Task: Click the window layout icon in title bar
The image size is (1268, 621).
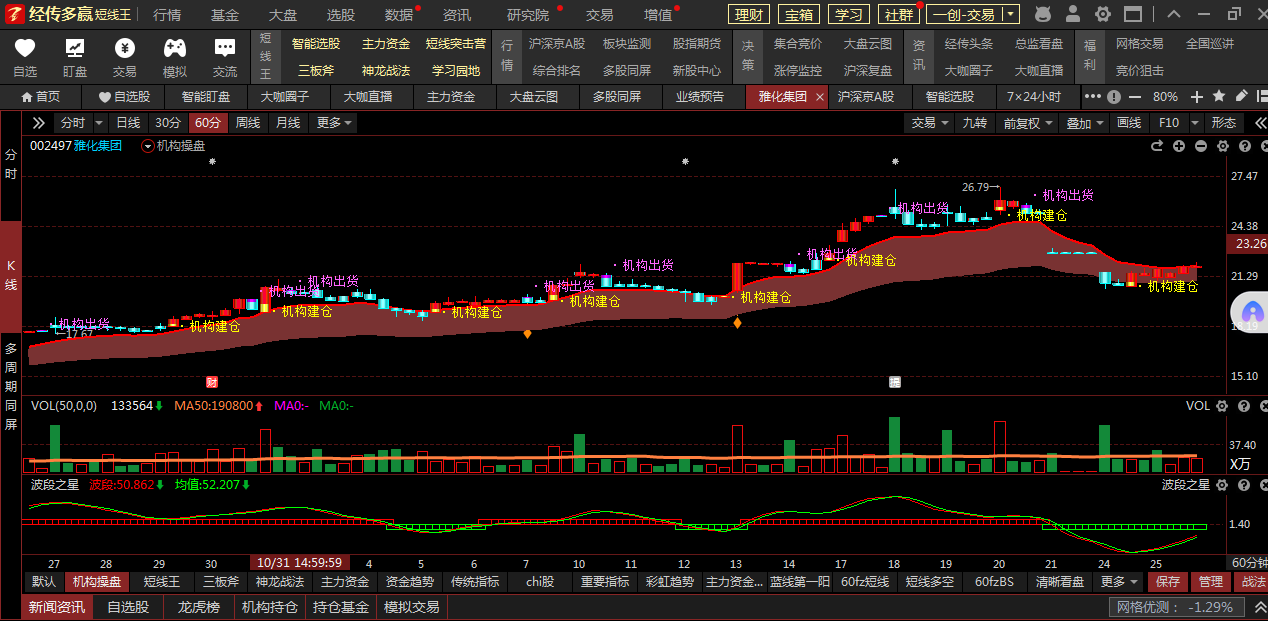Action: click(x=1134, y=14)
